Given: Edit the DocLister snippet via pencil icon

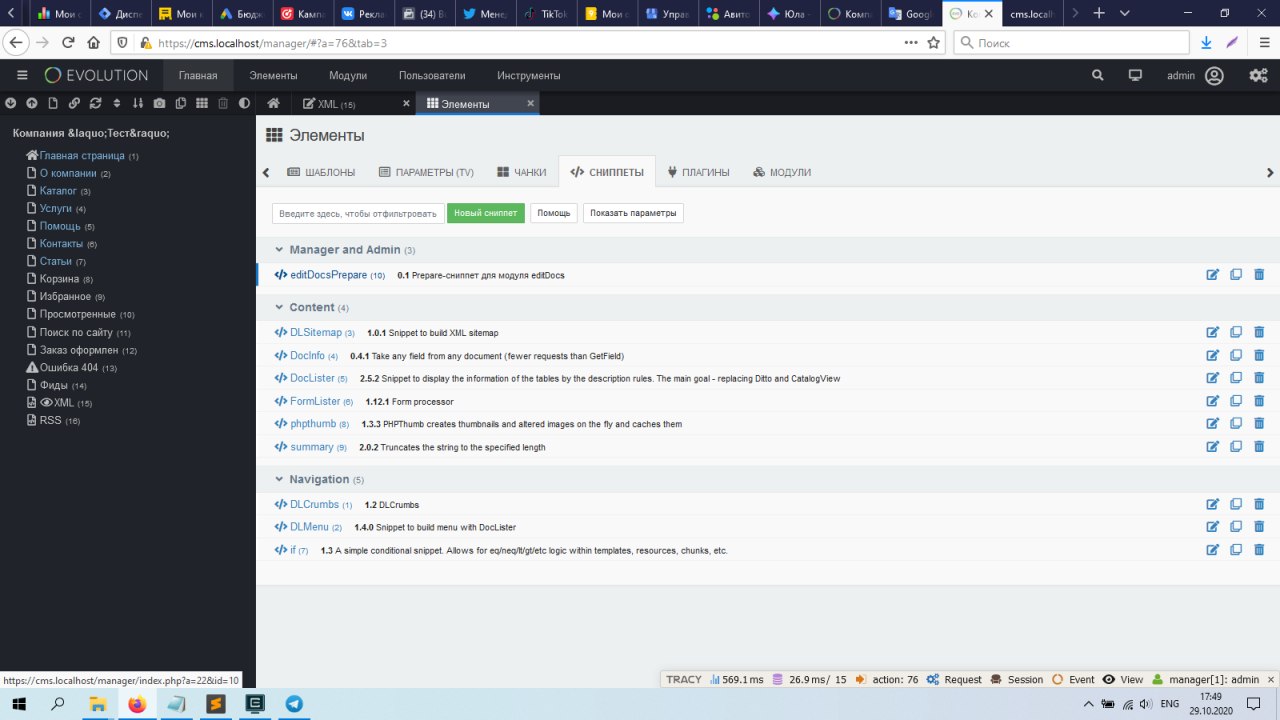Looking at the screenshot, I should coord(1213,378).
